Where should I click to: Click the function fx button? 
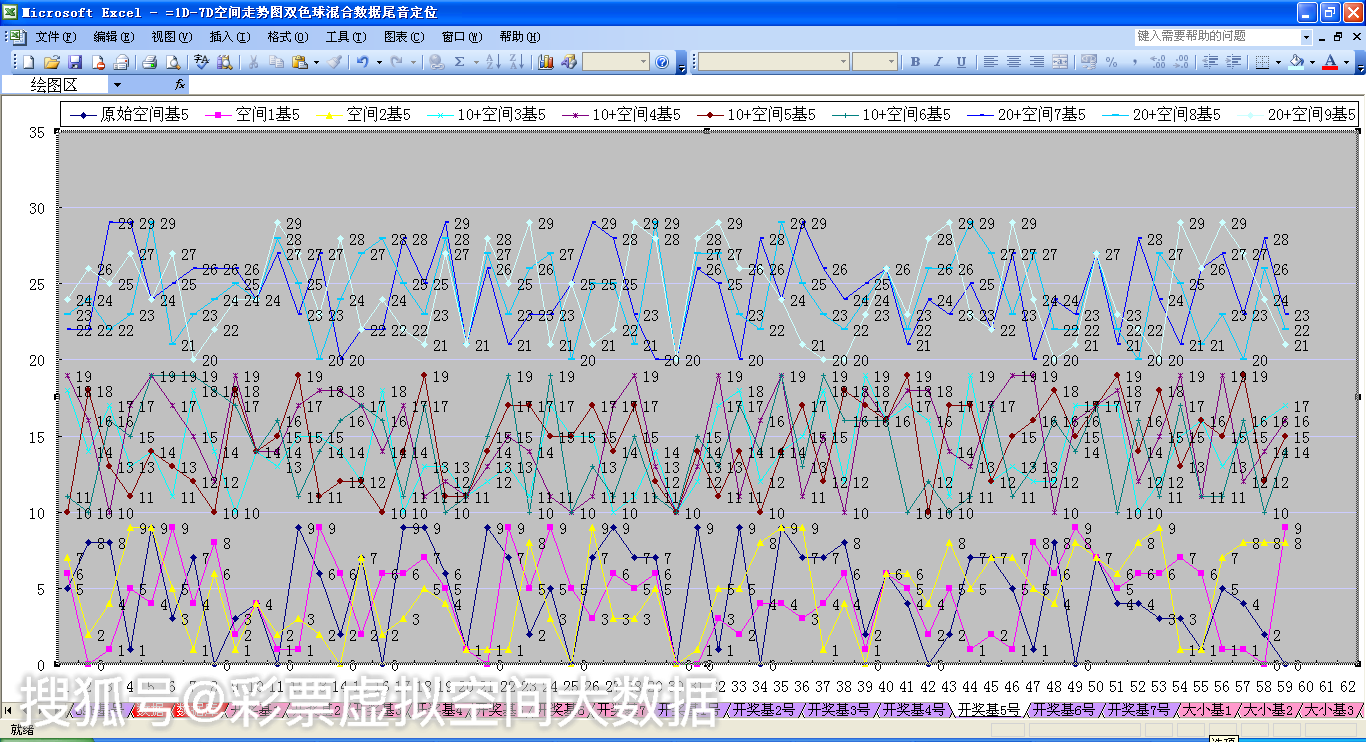tap(180, 85)
